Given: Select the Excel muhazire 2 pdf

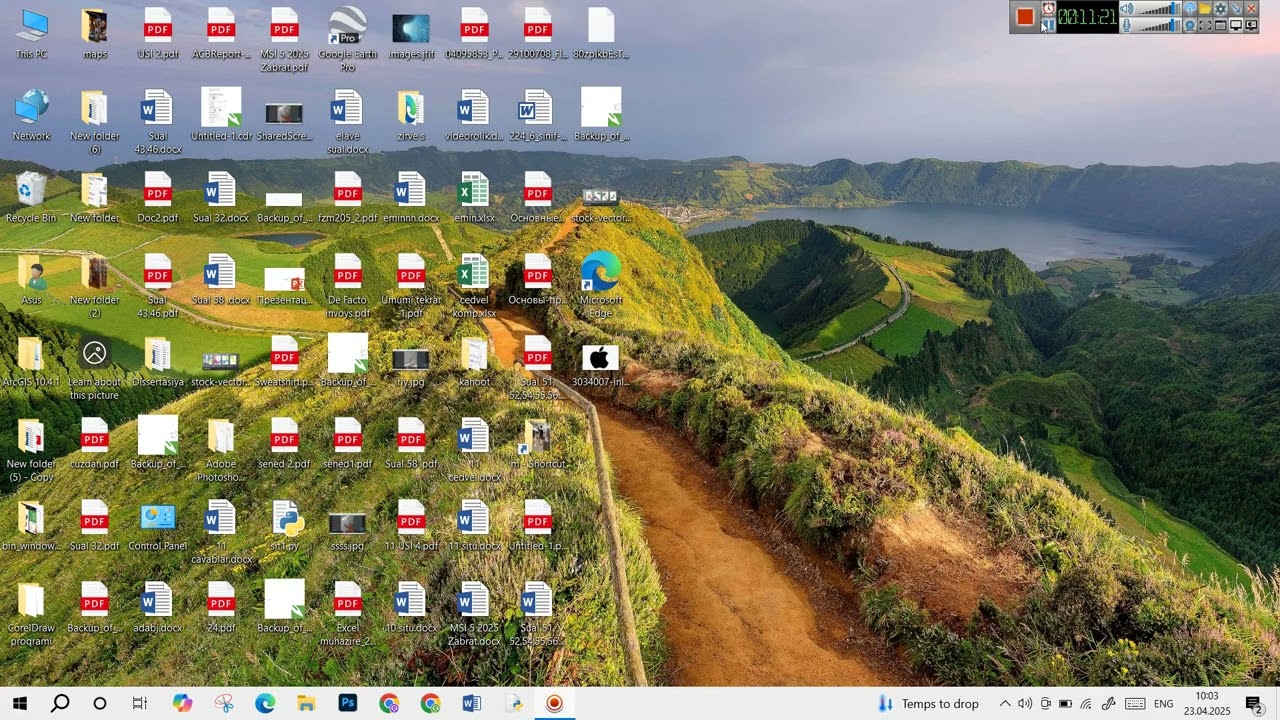Looking at the screenshot, I should 348,614.
